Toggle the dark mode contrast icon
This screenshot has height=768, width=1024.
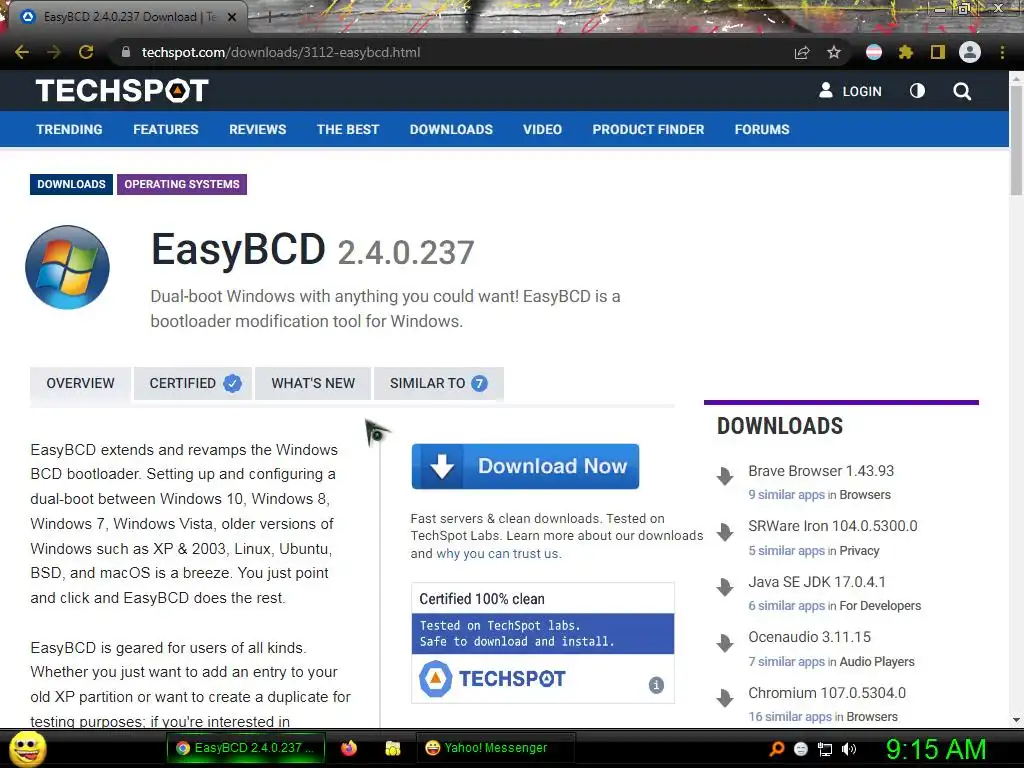pos(918,91)
